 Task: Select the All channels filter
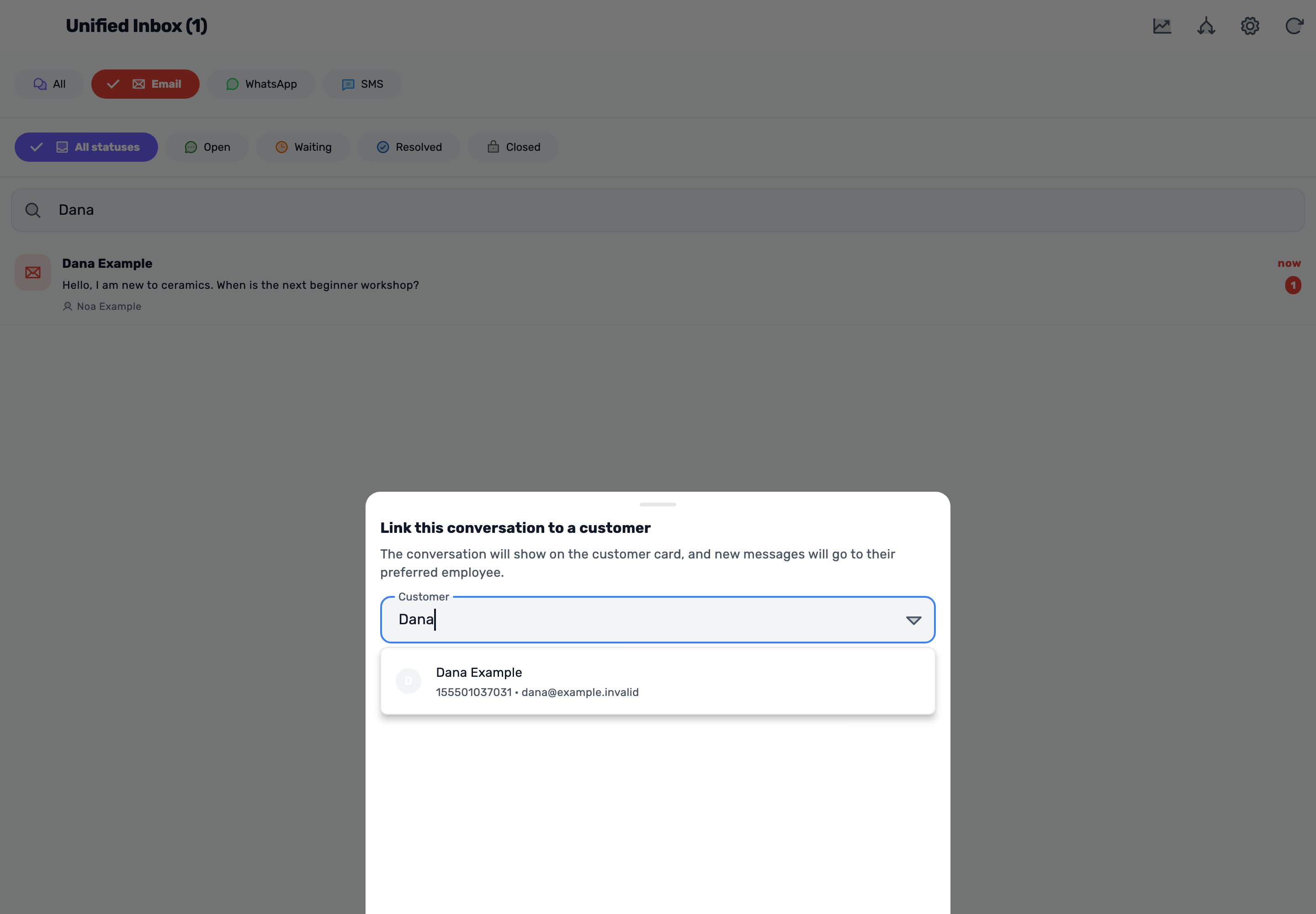[x=49, y=84]
